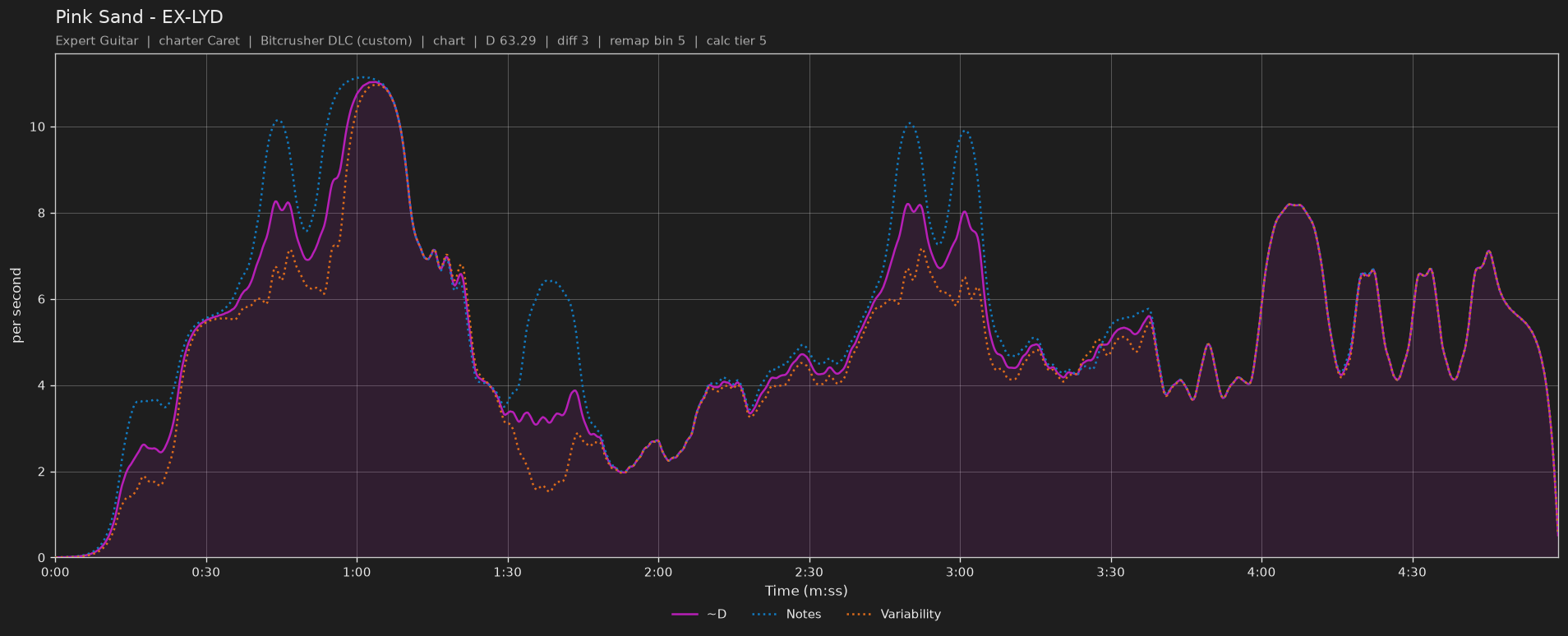Image resolution: width=1568 pixels, height=636 pixels.
Task: Click the highest curve peak near 1:00
Action: 364,77
